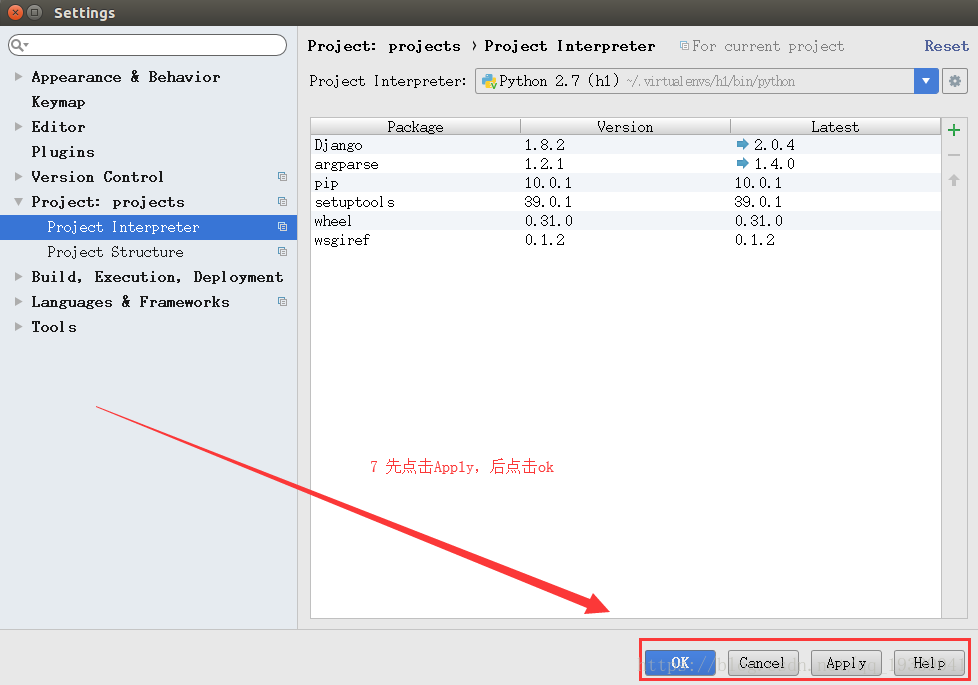Click argparse latest version 1.4.0
Screen dimensions: 978x685
click(x=774, y=163)
